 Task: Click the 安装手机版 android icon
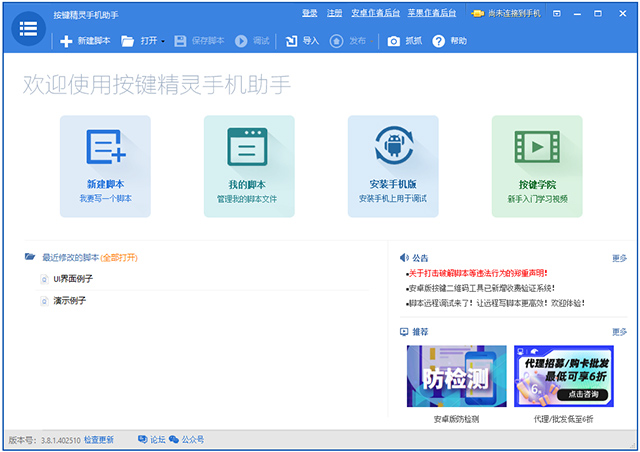coord(394,145)
